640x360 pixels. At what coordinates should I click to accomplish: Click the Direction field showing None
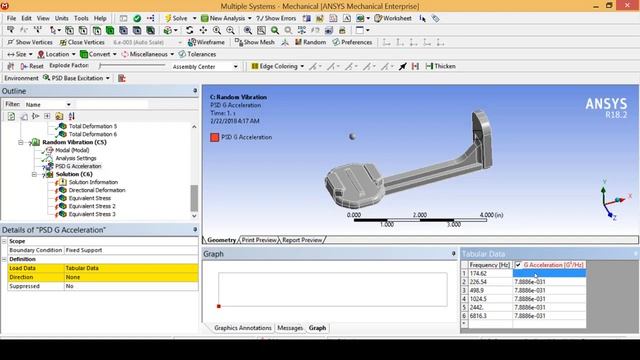point(131,277)
